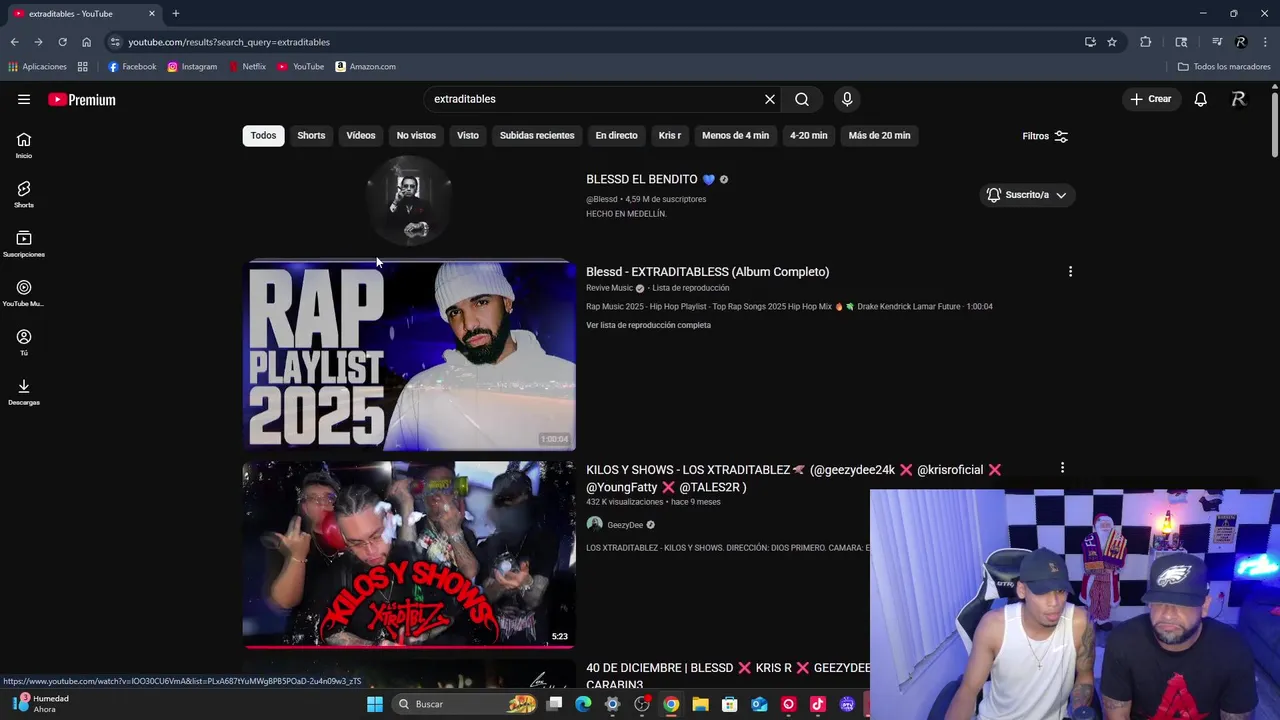Image resolution: width=1280 pixels, height=720 pixels.
Task: Click the YouTube Premium logo
Action: (x=82, y=99)
